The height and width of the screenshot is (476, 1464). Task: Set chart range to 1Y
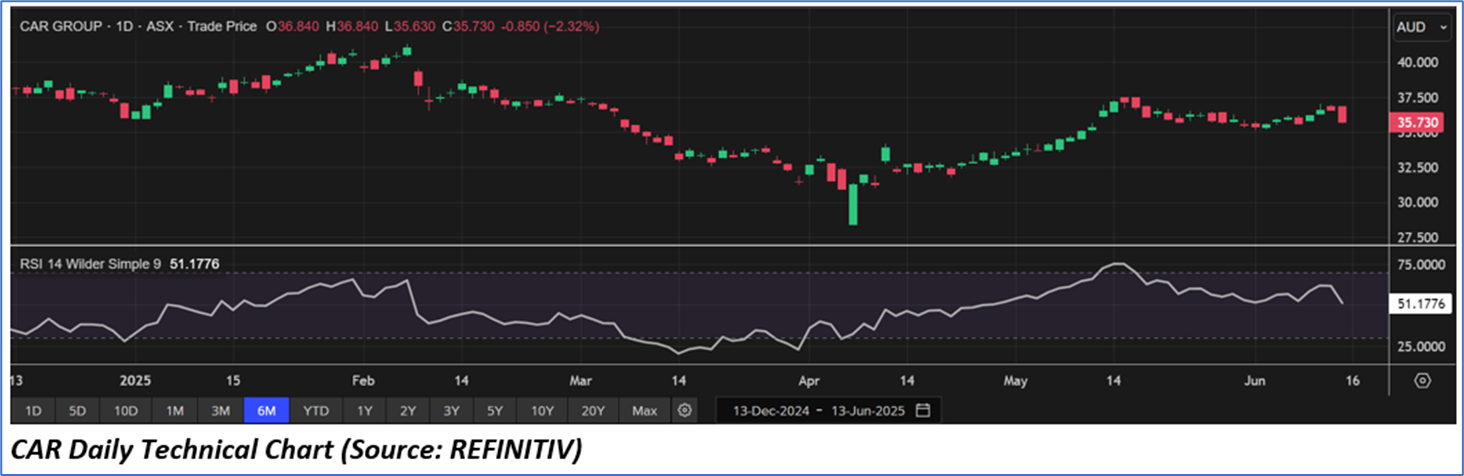365,411
